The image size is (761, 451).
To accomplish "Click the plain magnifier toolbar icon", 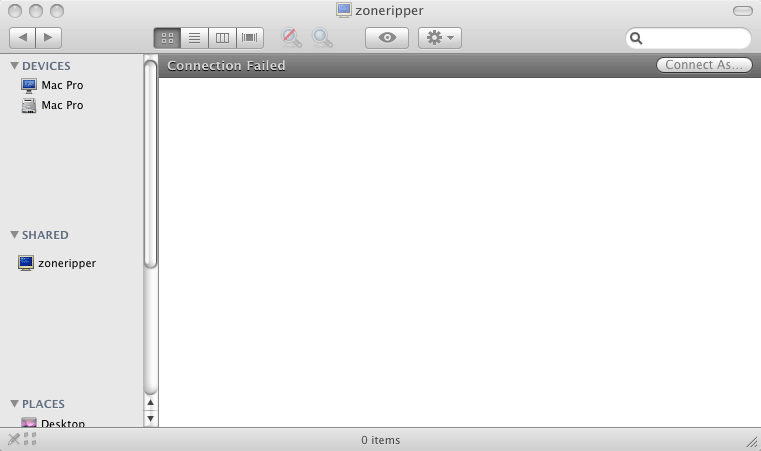I will tap(322, 38).
